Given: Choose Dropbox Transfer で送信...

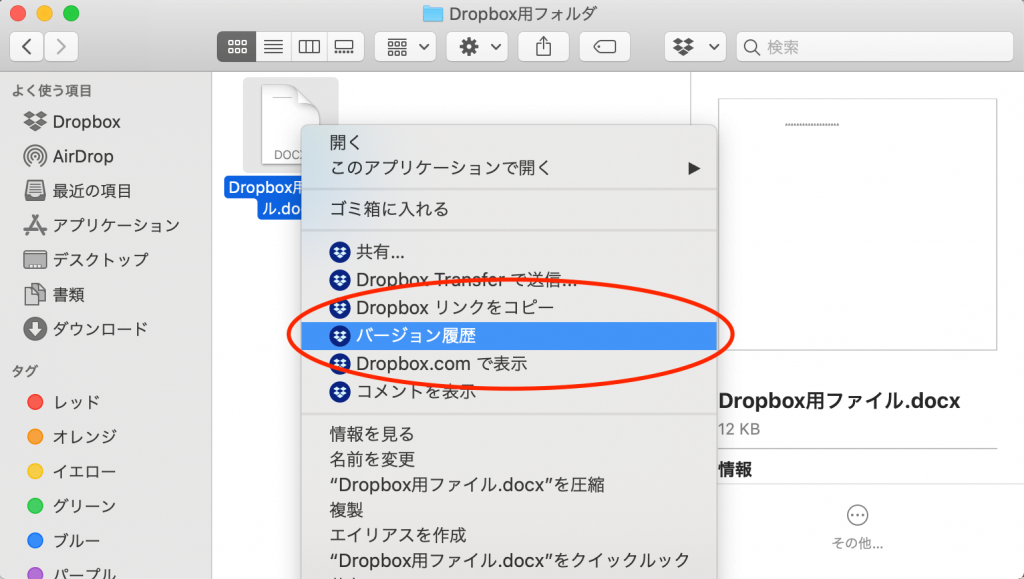Looking at the screenshot, I should (509, 280).
